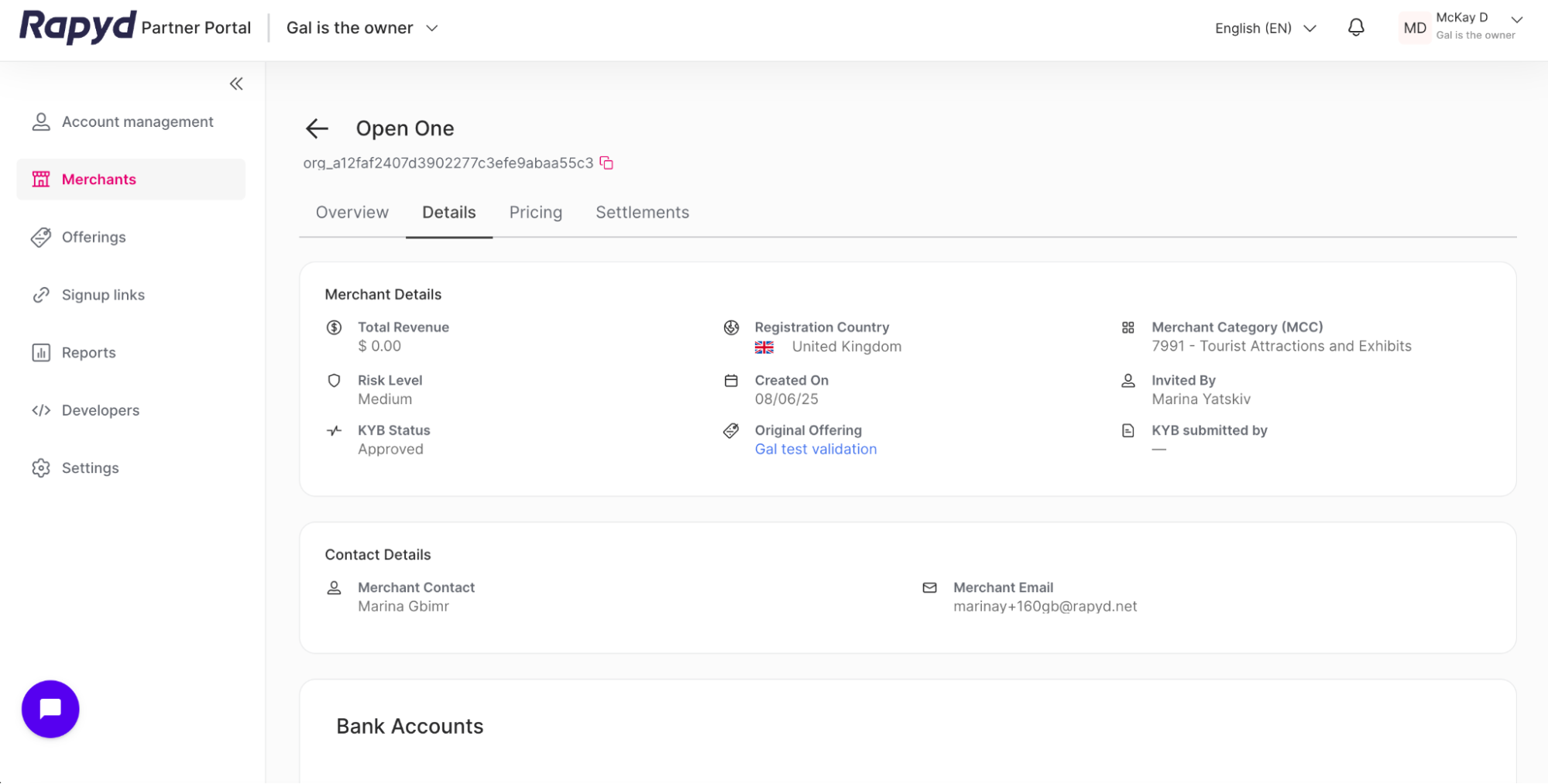The width and height of the screenshot is (1548, 784).
Task: Open the notifications bell
Action: coord(1355,28)
